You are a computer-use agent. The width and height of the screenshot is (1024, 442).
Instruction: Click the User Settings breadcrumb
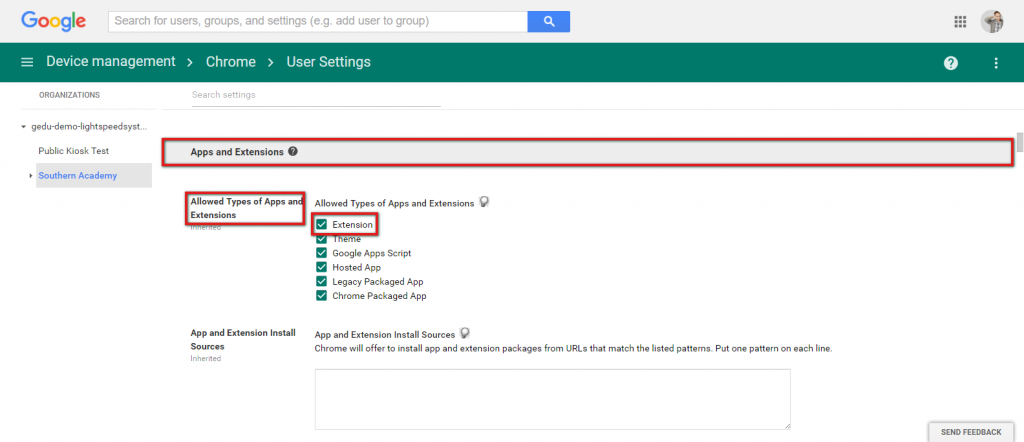coord(328,62)
